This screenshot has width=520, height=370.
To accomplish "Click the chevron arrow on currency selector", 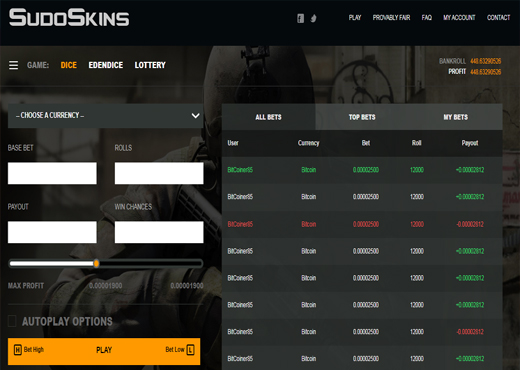I will (x=196, y=116).
